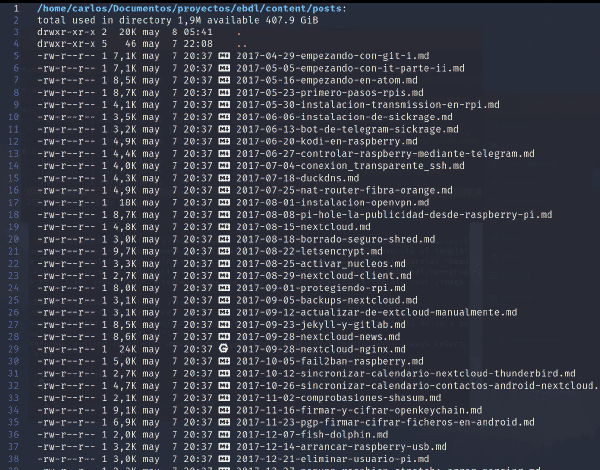Click the 10K size of instalacion-openvpn.md
This screenshot has height=470, width=600.
127,202
